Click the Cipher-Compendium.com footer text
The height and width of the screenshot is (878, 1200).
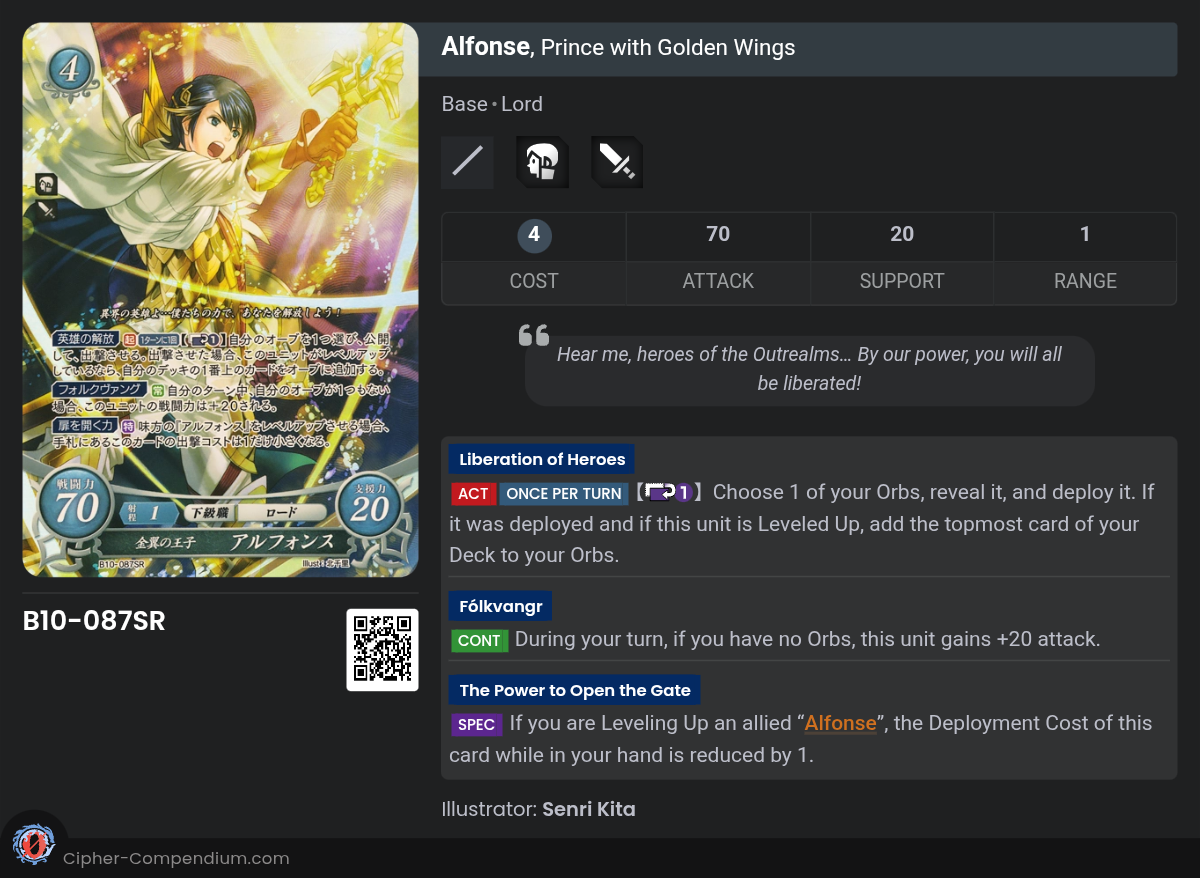click(176, 858)
